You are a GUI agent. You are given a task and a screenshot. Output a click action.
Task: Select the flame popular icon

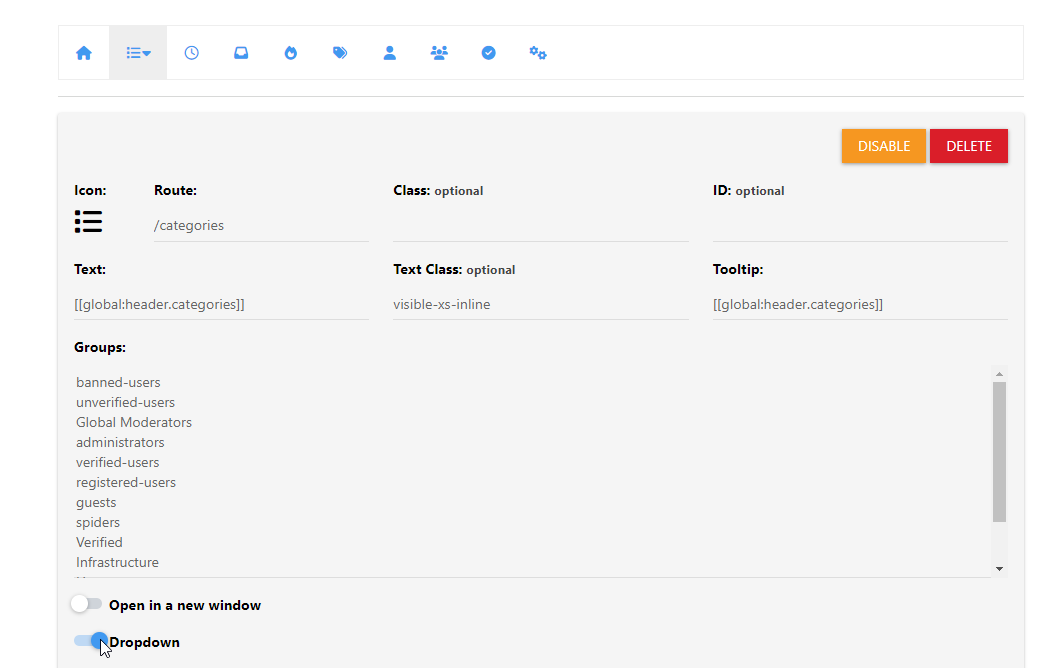point(291,53)
